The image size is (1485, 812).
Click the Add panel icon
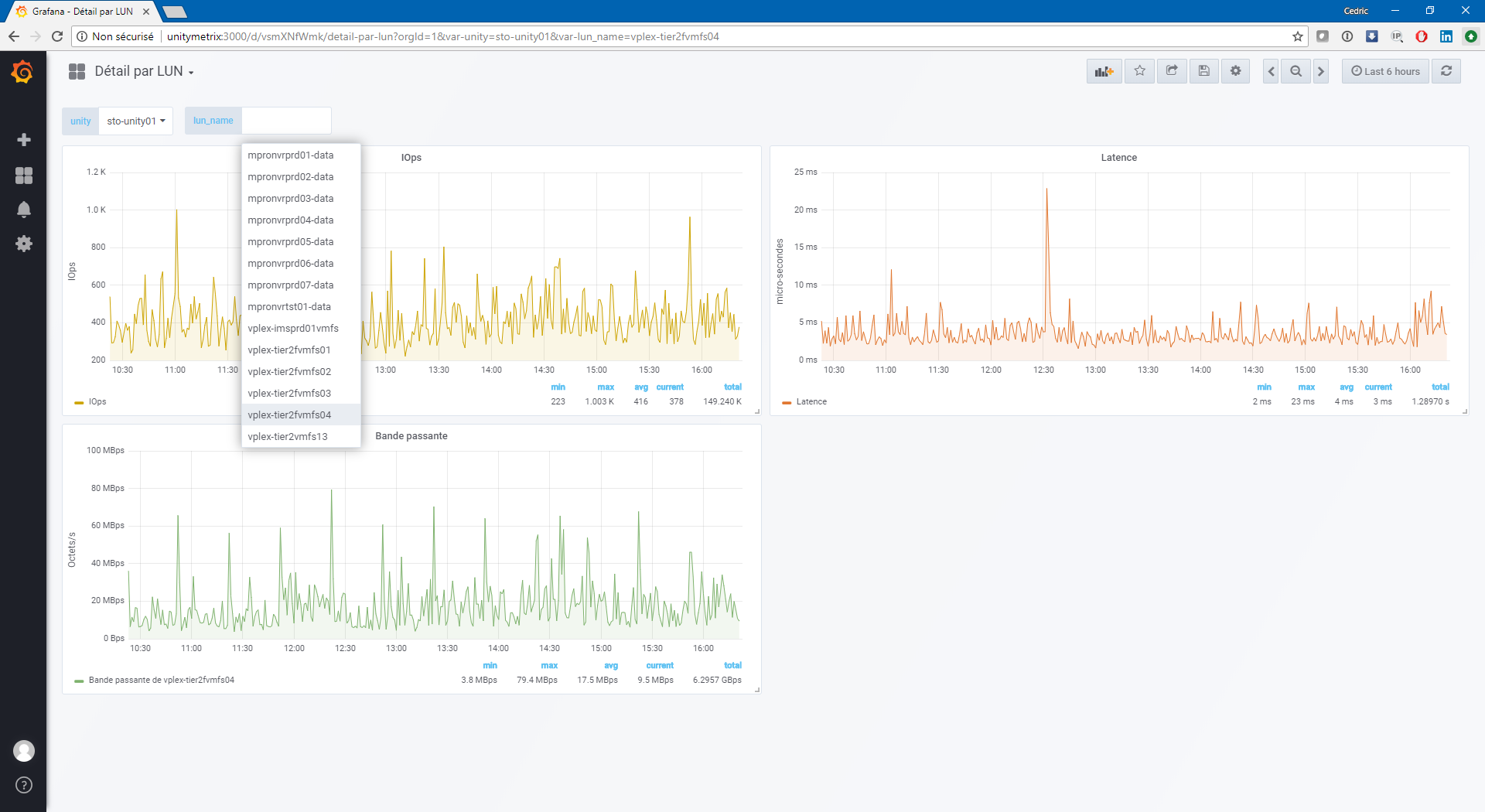point(1104,71)
